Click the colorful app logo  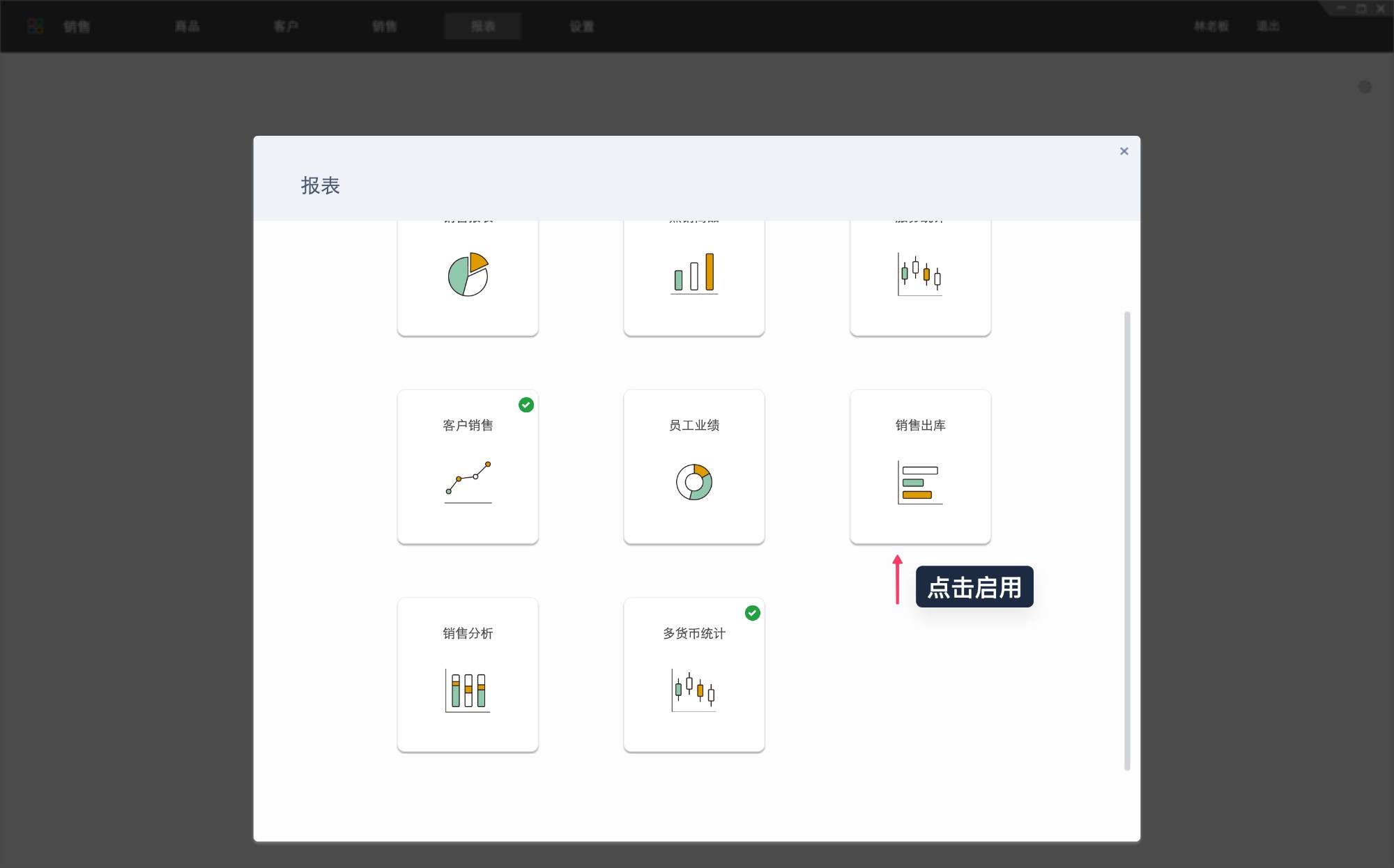click(35, 26)
